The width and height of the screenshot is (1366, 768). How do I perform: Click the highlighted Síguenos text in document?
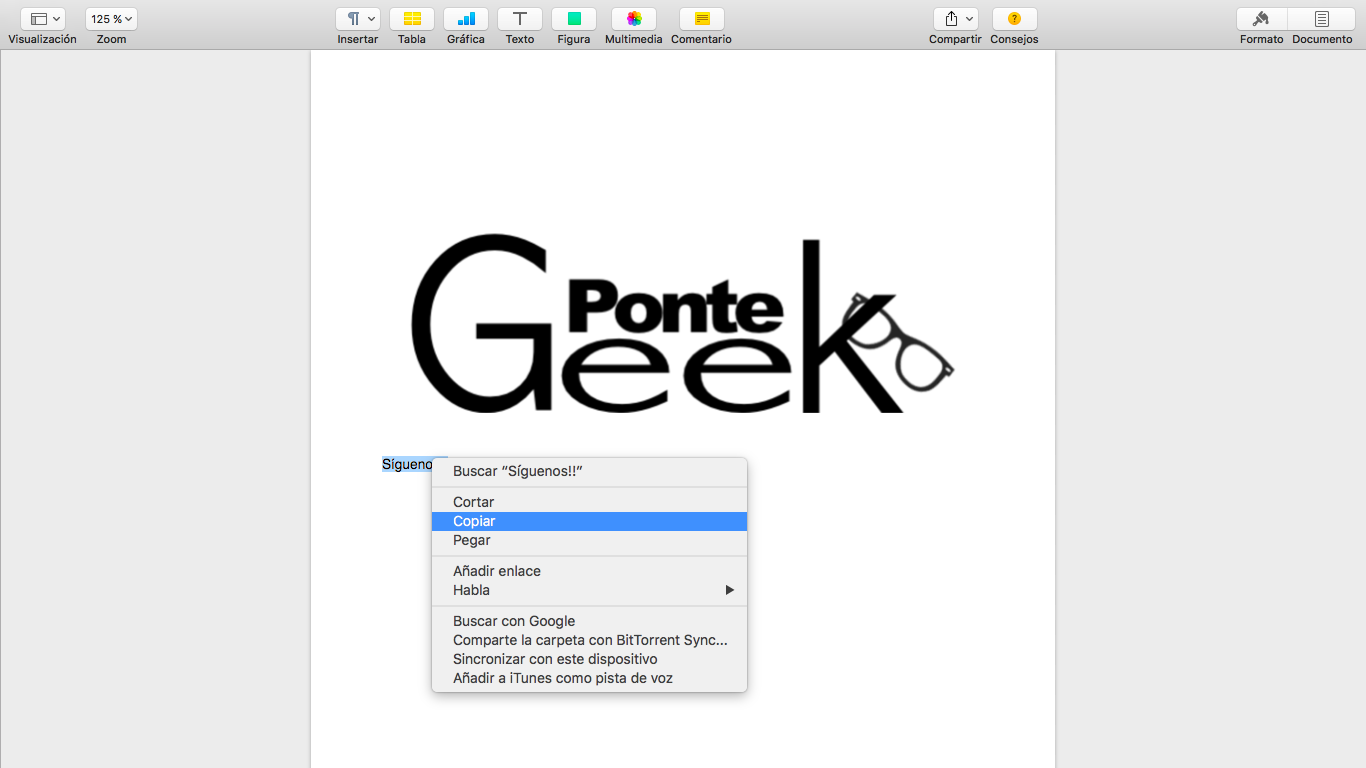(407, 464)
